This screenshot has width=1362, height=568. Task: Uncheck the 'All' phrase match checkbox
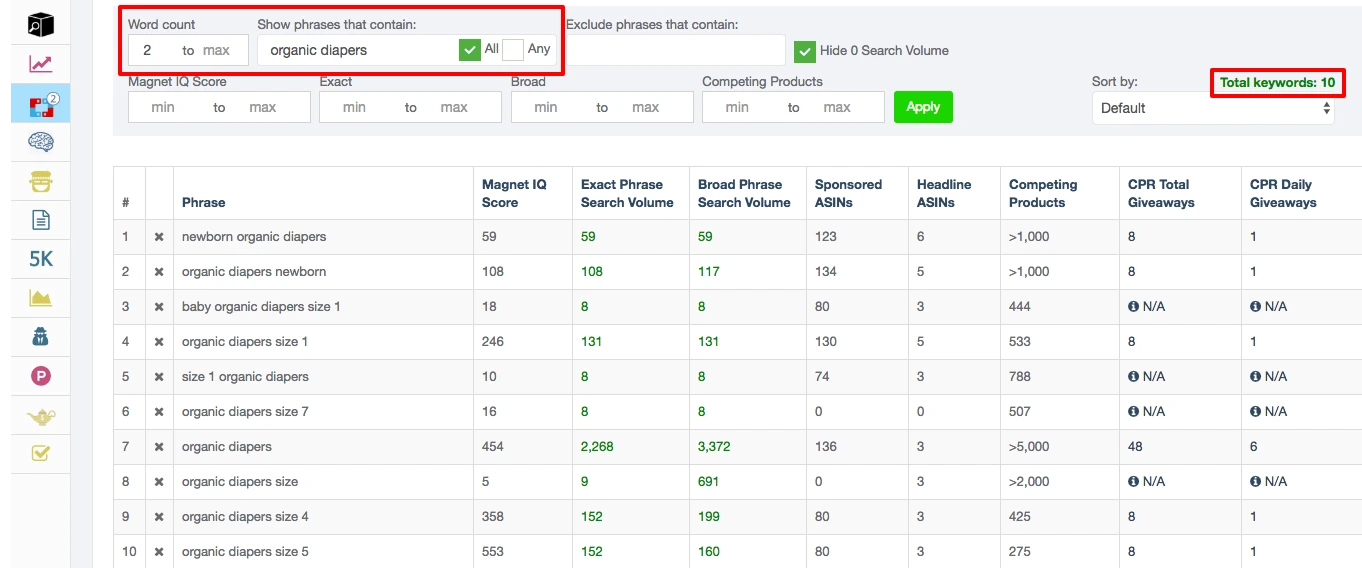pos(470,50)
